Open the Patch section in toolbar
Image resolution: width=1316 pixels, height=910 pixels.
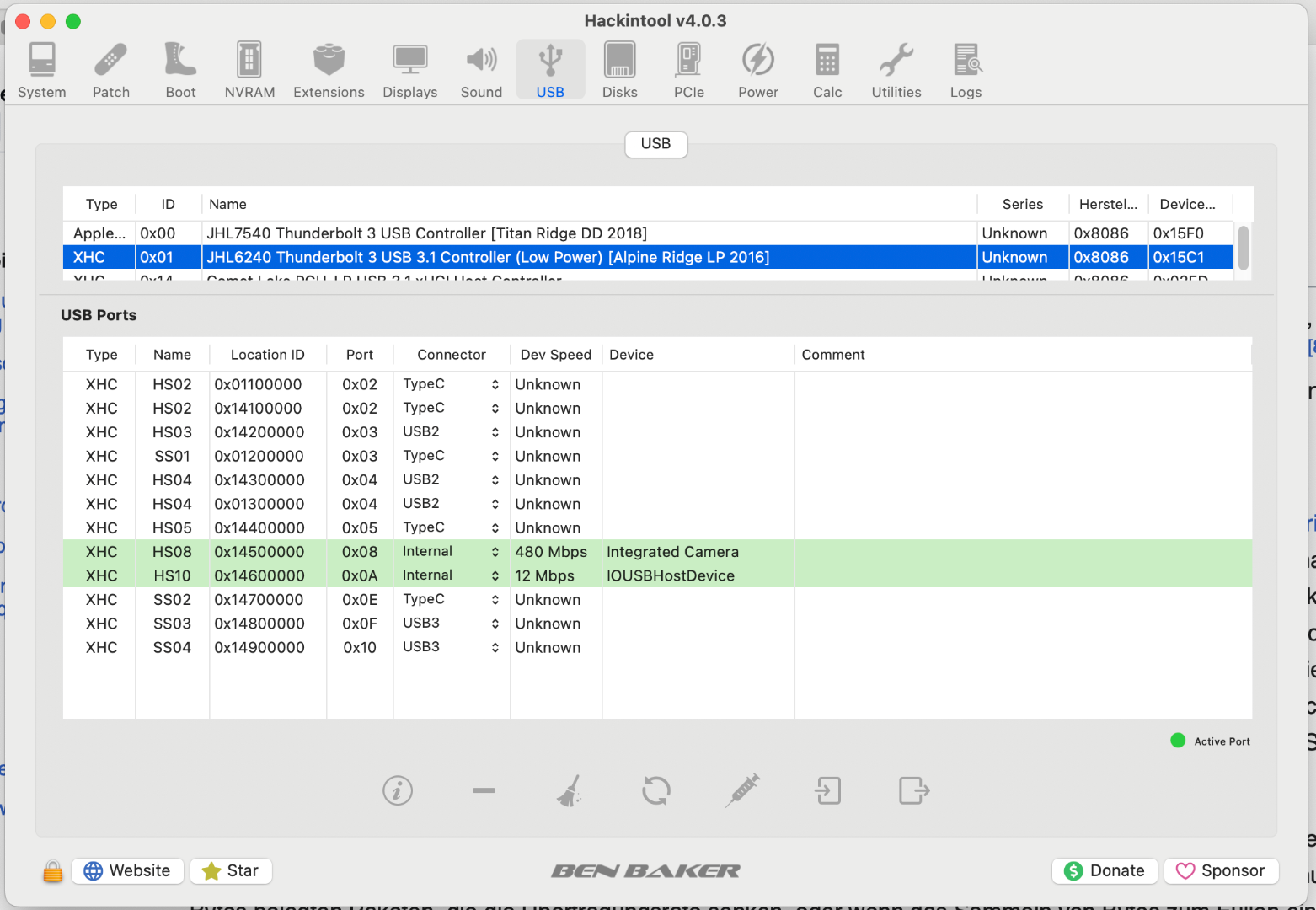click(x=111, y=71)
